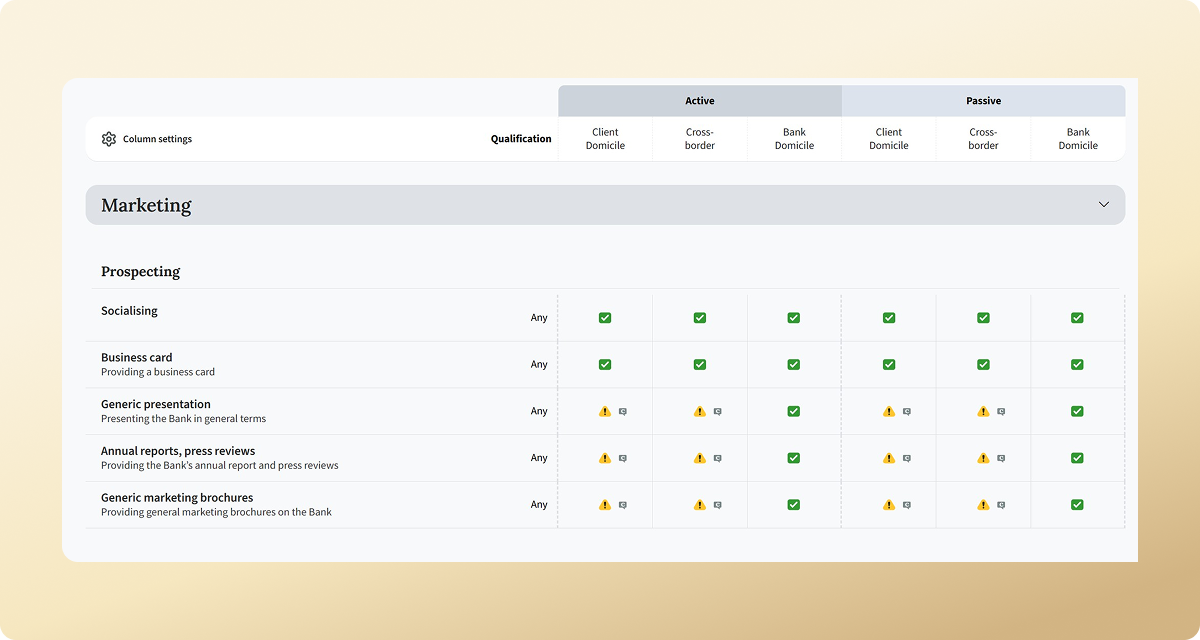This screenshot has width=1200, height=640.
Task: Open comment icon for Generic presentation, Active Cross-border
Action: (717, 412)
